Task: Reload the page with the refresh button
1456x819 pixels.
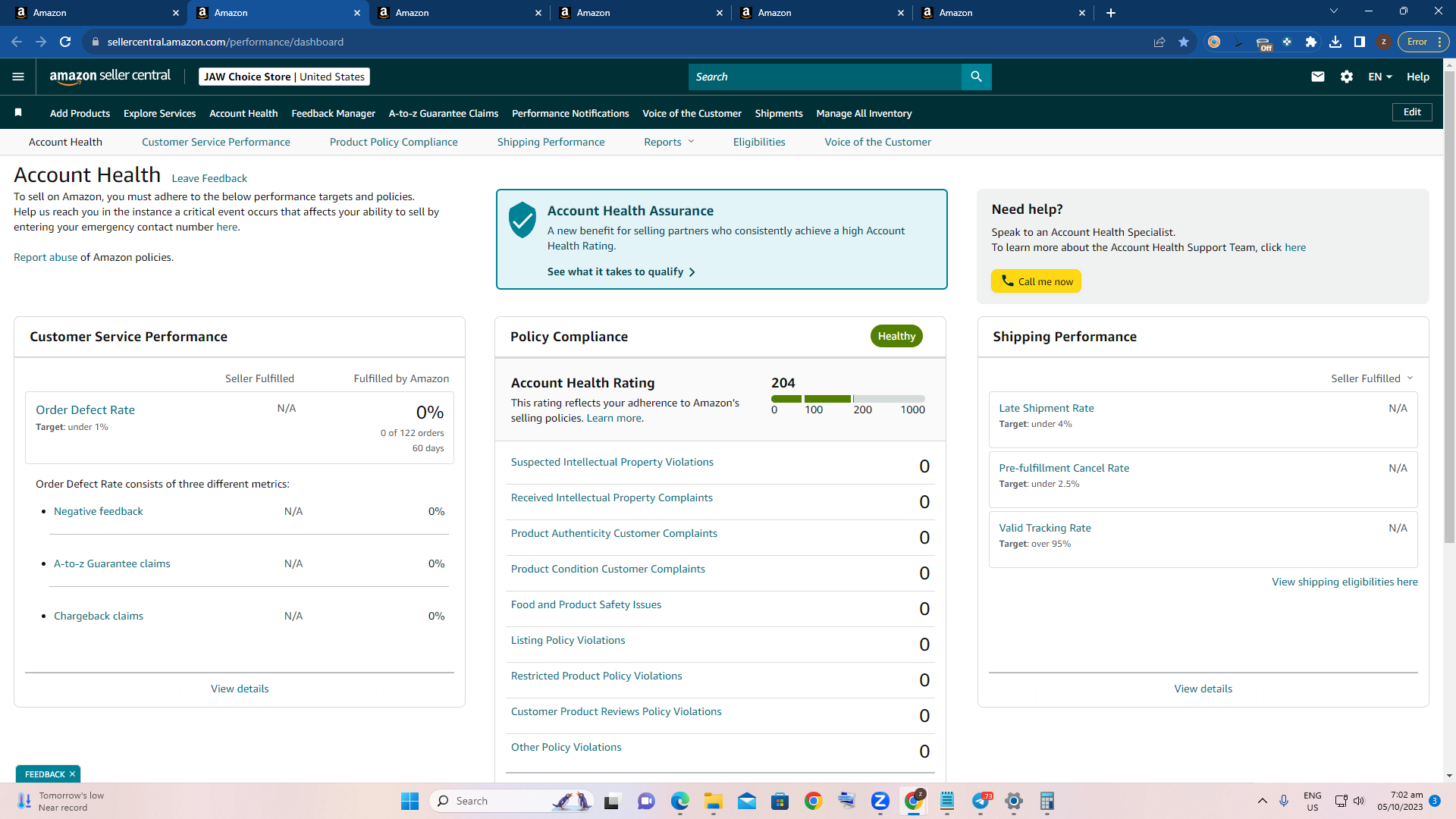Action: pyautogui.click(x=65, y=42)
